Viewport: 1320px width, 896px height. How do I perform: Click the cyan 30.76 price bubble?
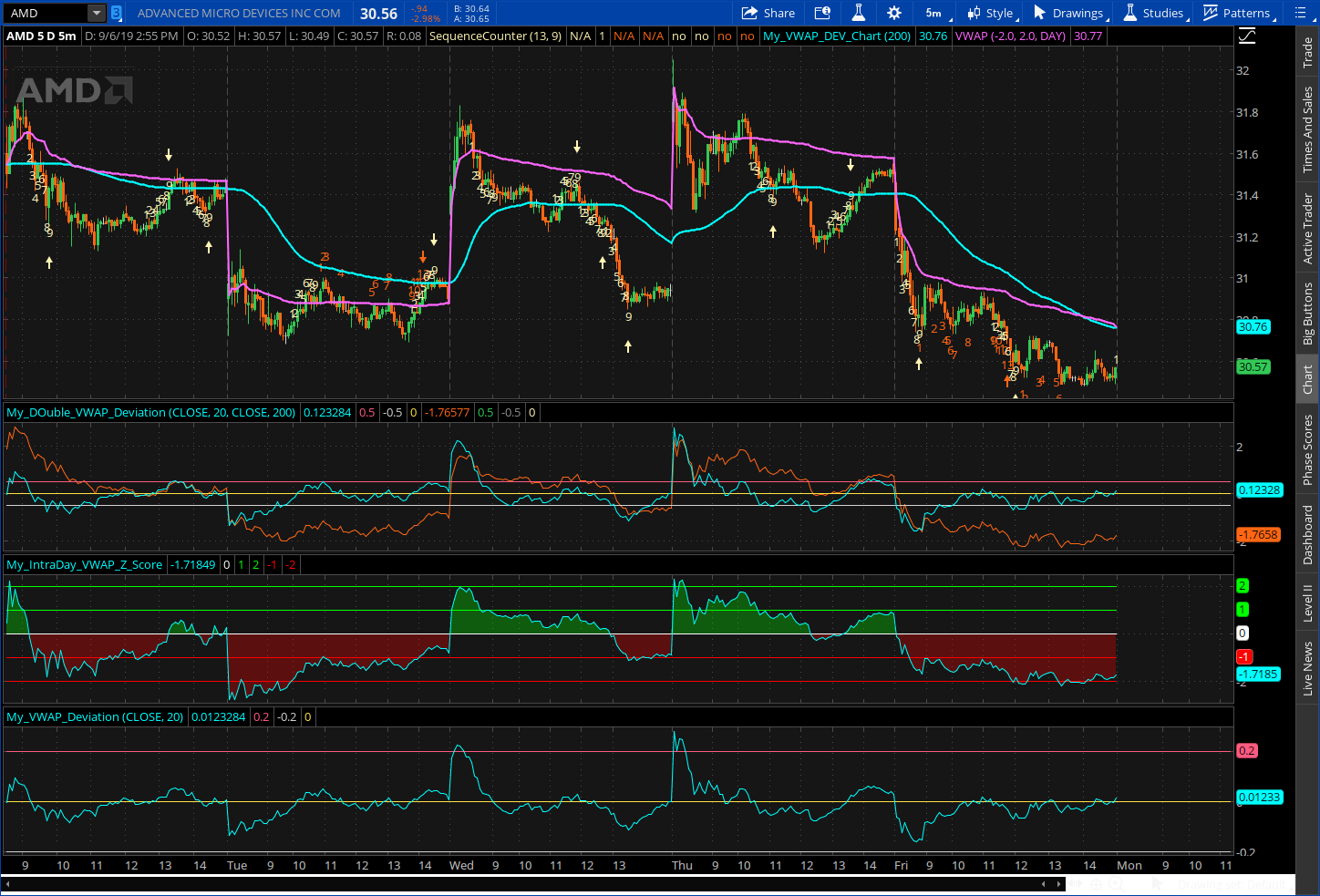click(1253, 326)
